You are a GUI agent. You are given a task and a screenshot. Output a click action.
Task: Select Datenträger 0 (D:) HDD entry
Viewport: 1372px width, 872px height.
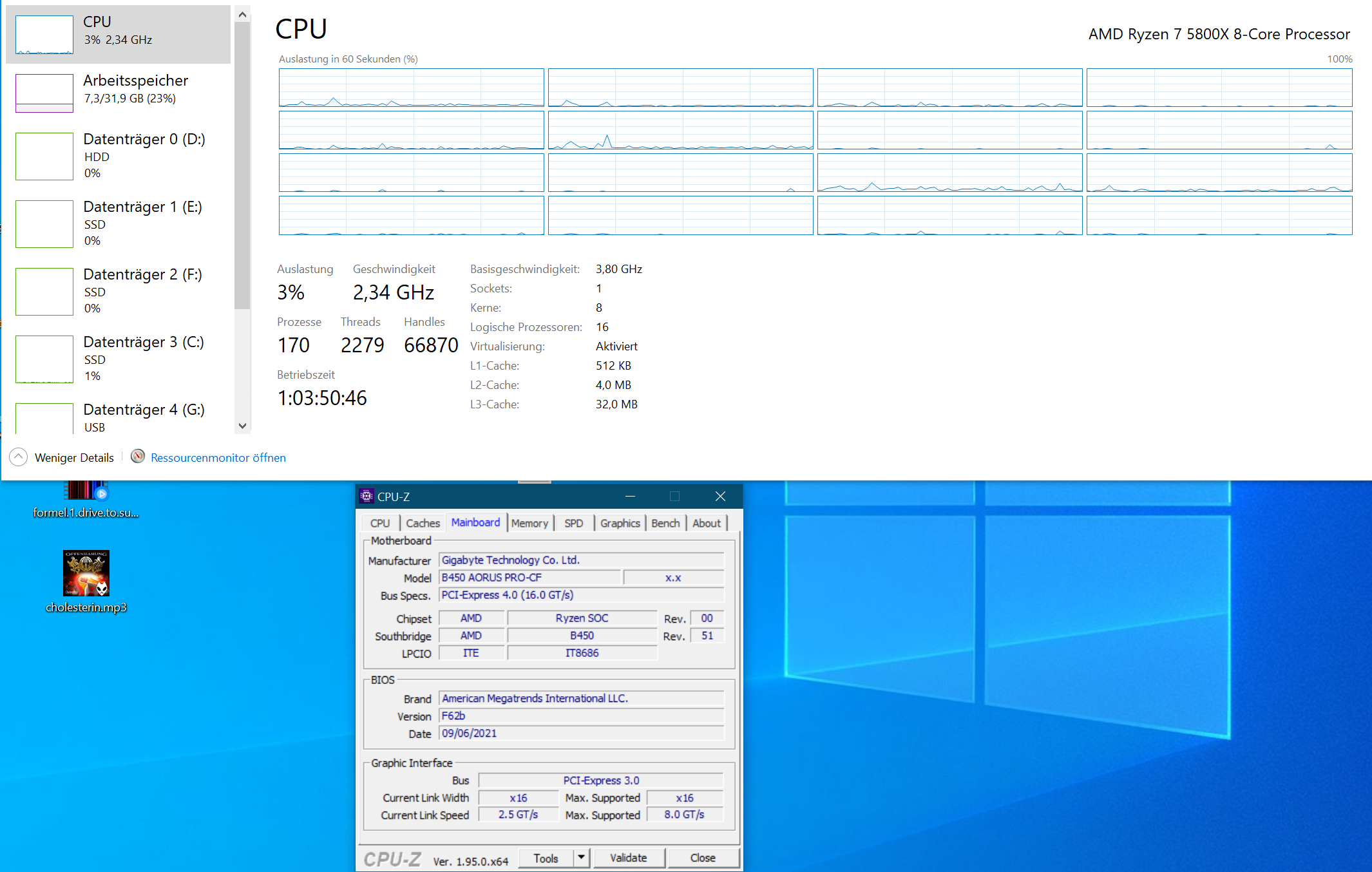(119, 156)
